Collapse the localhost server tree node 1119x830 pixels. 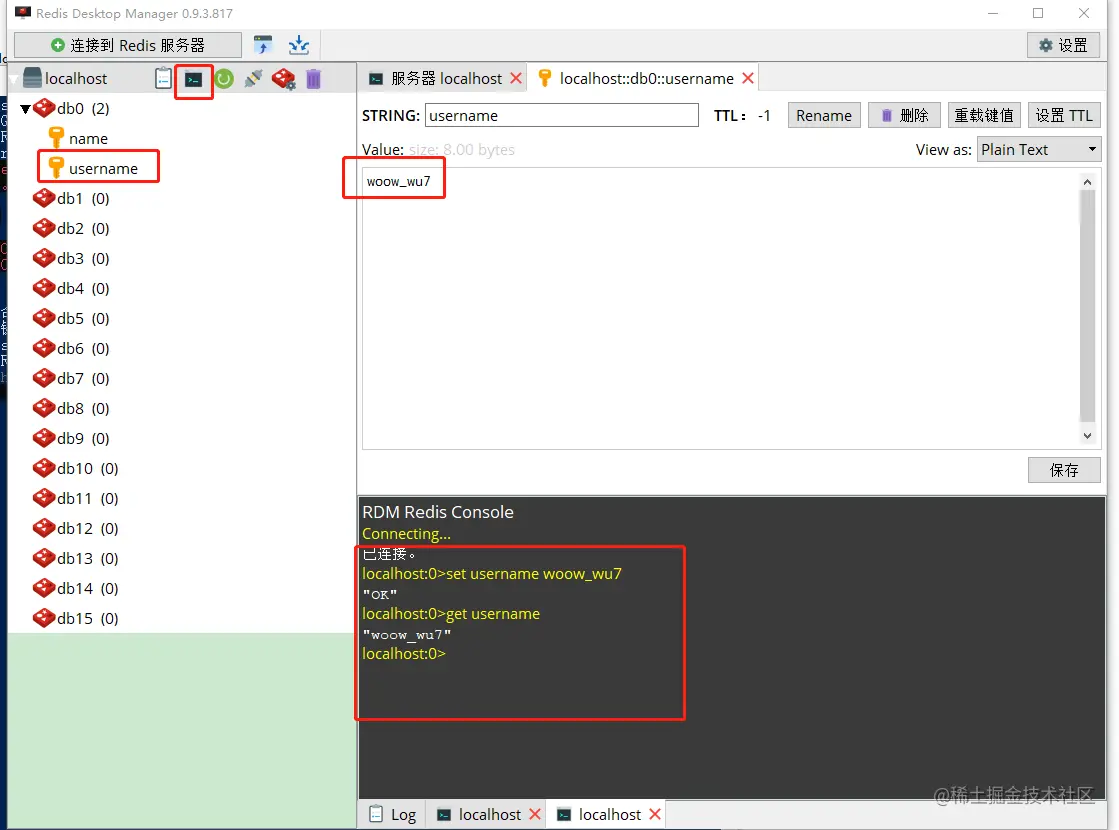[x=14, y=79]
